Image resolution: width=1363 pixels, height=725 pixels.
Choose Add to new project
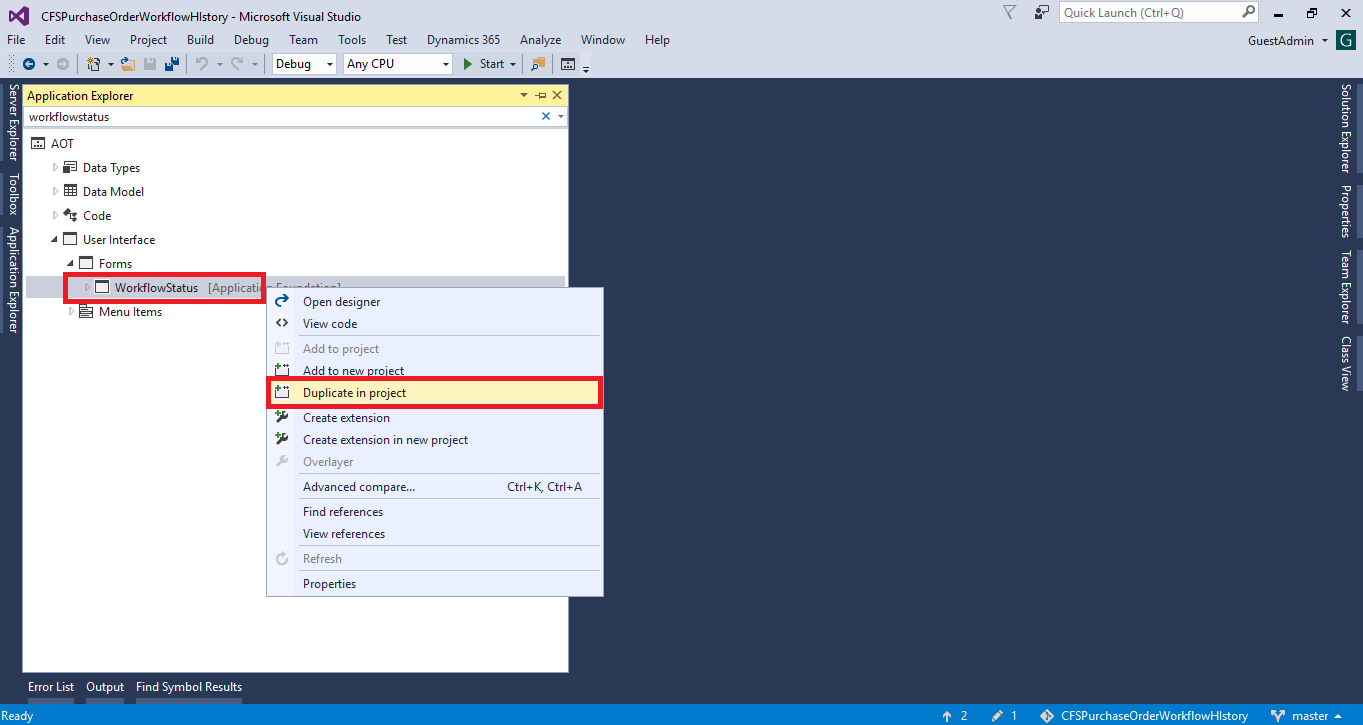click(435, 370)
